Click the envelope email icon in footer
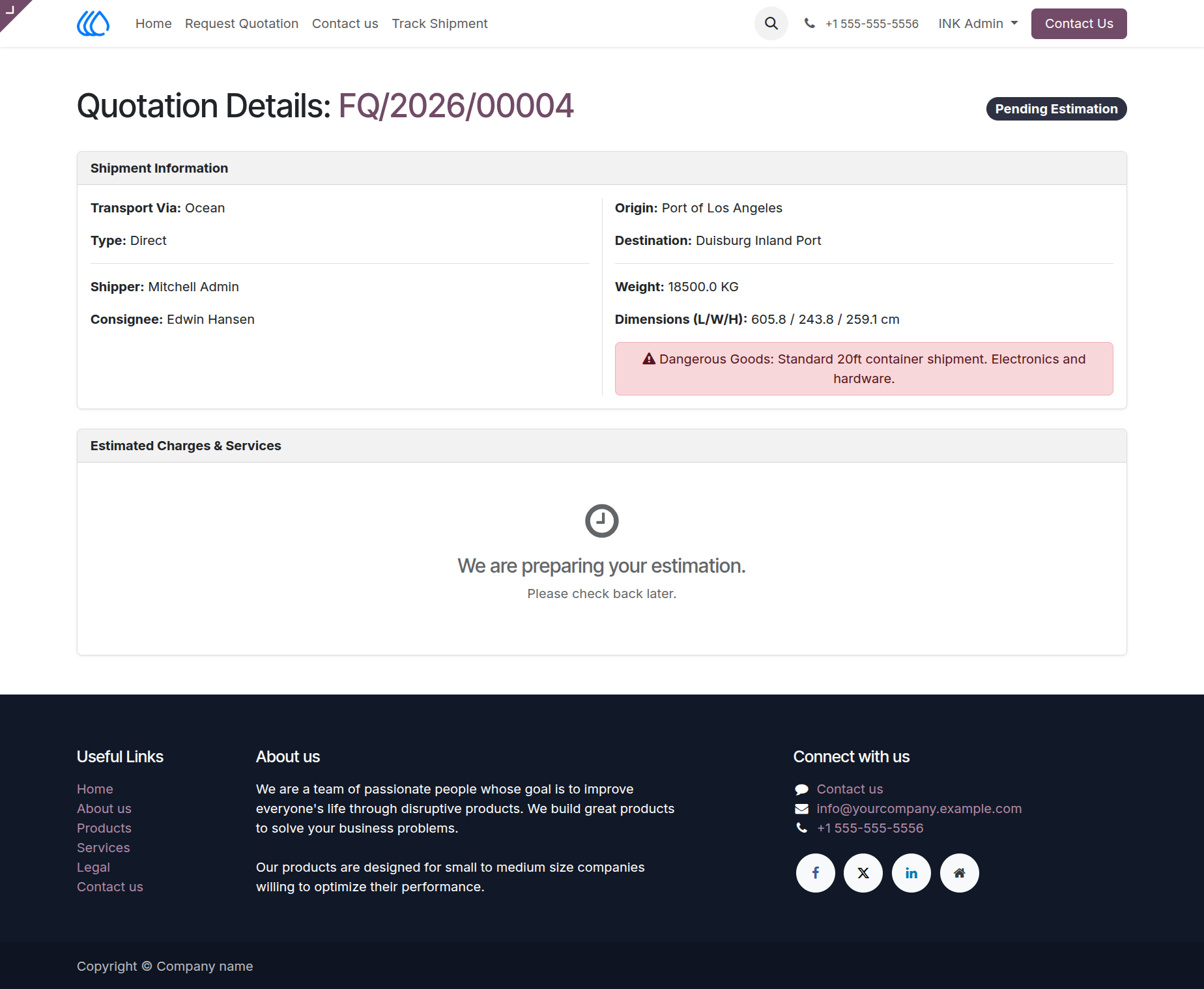Viewport: 1204px width, 989px height. (801, 809)
